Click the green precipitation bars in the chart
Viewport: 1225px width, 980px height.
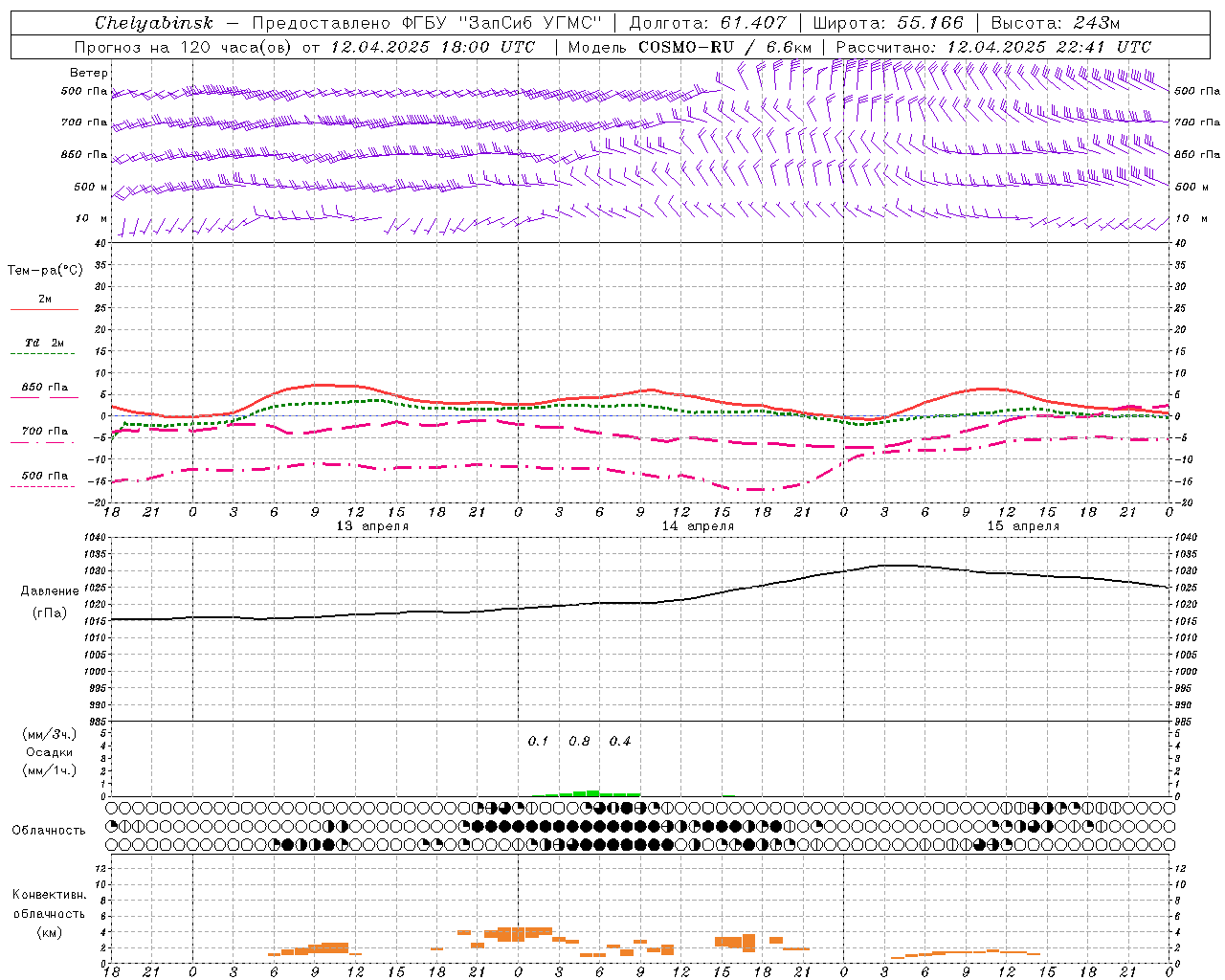pos(586,793)
